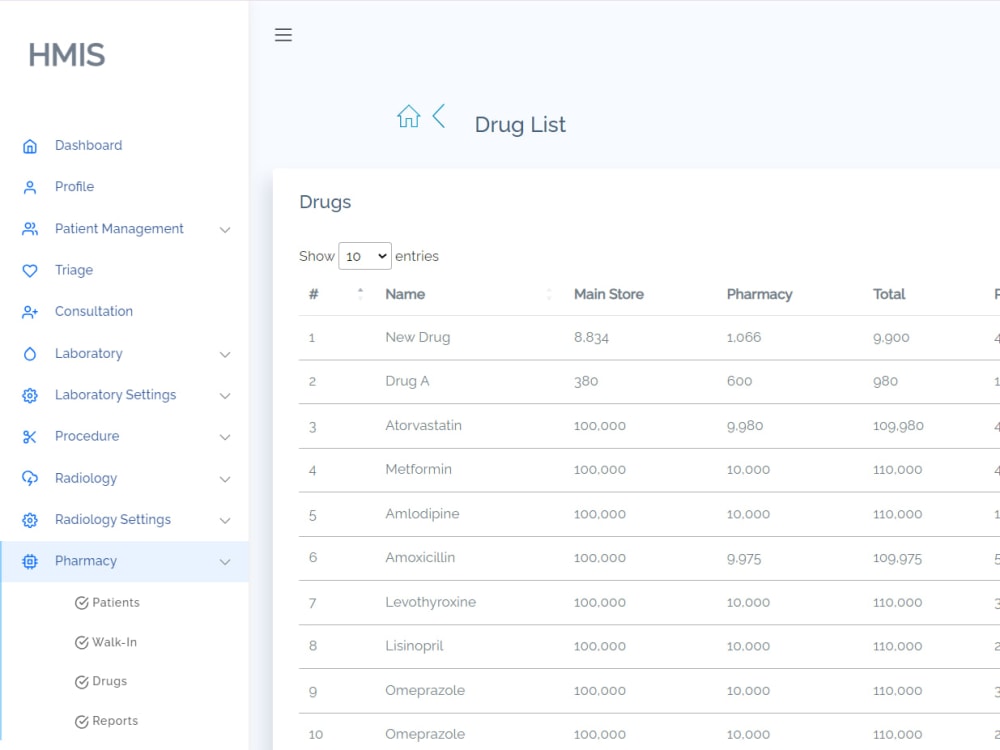Click the check icon beside Patients submenu
The width and height of the screenshot is (1000, 750).
82,603
